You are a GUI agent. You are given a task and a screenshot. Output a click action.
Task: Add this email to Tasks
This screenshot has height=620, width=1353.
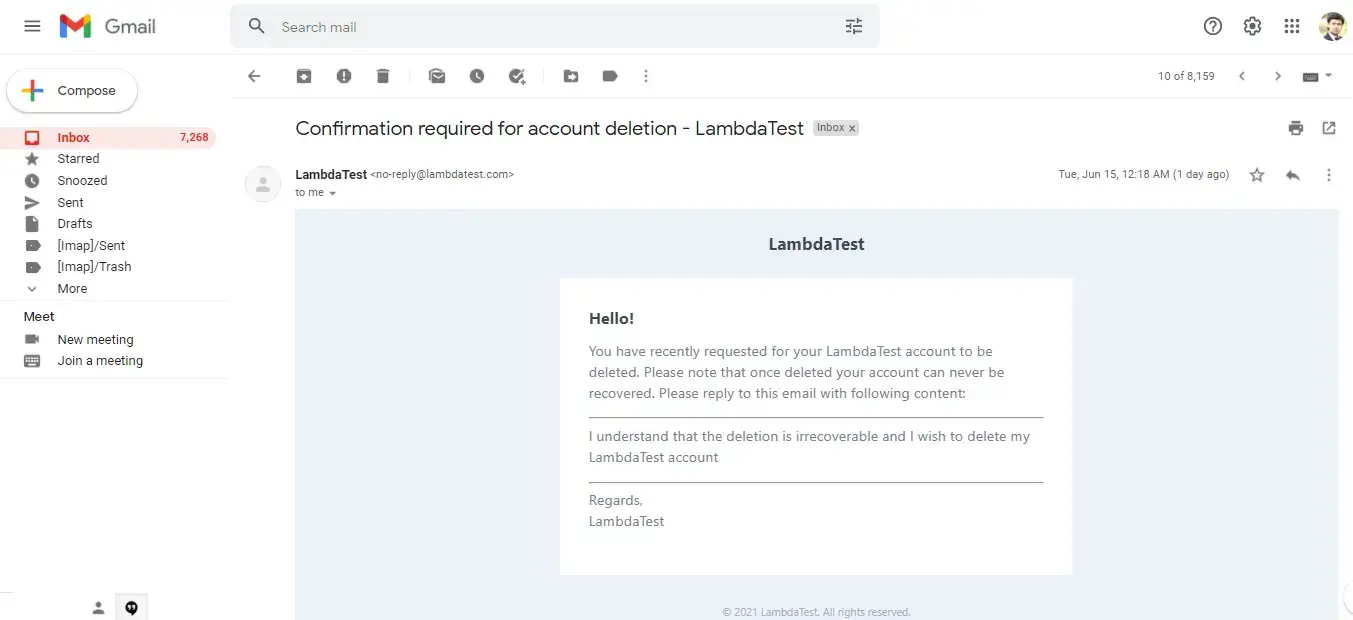point(517,76)
